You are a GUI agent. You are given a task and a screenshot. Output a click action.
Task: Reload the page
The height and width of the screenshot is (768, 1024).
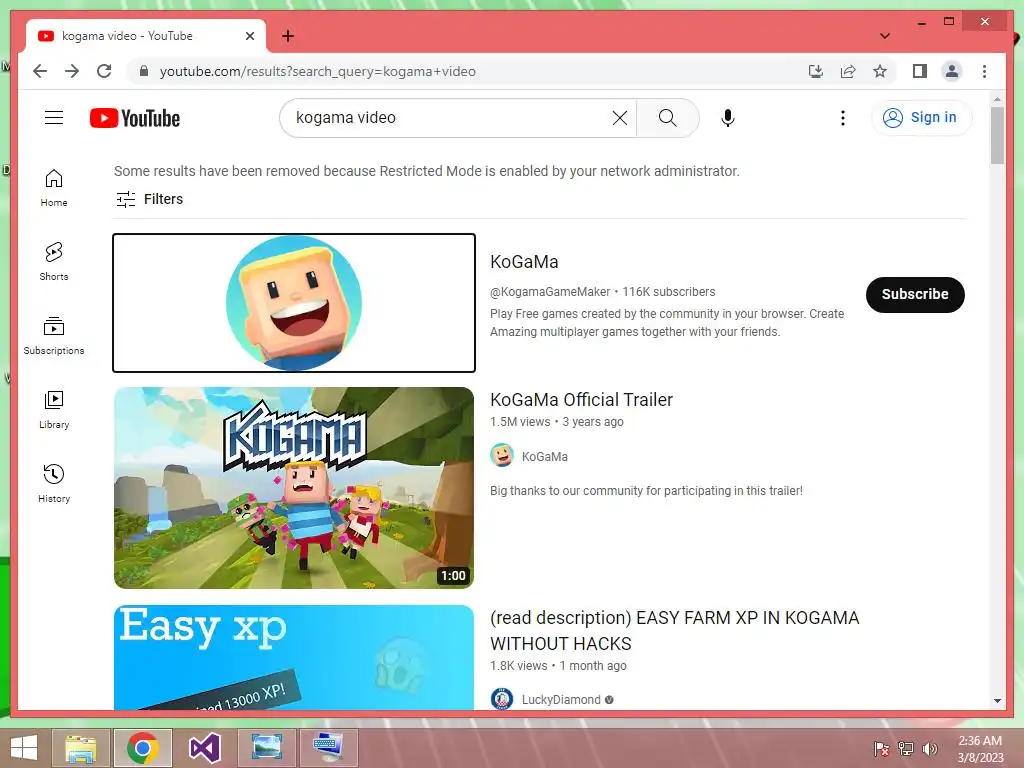[x=104, y=71]
